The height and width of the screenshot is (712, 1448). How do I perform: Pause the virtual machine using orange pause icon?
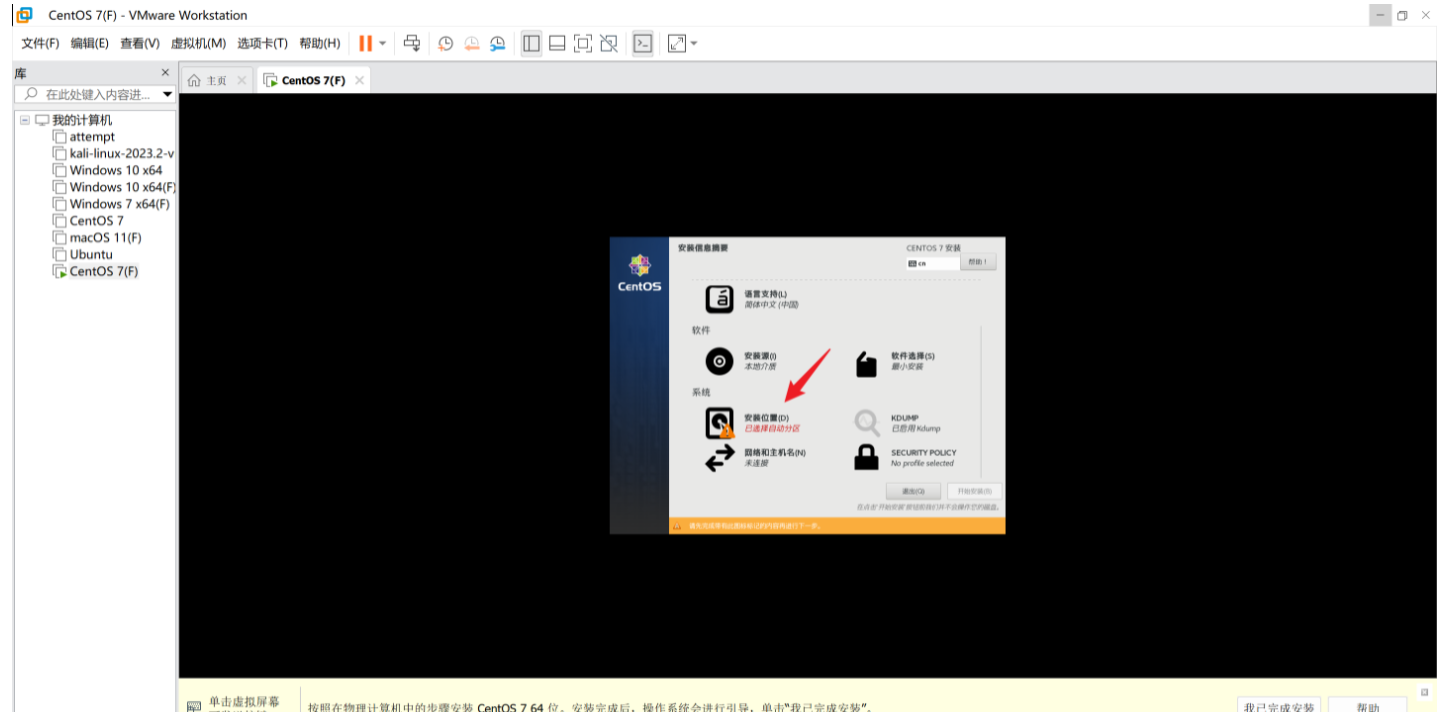366,43
